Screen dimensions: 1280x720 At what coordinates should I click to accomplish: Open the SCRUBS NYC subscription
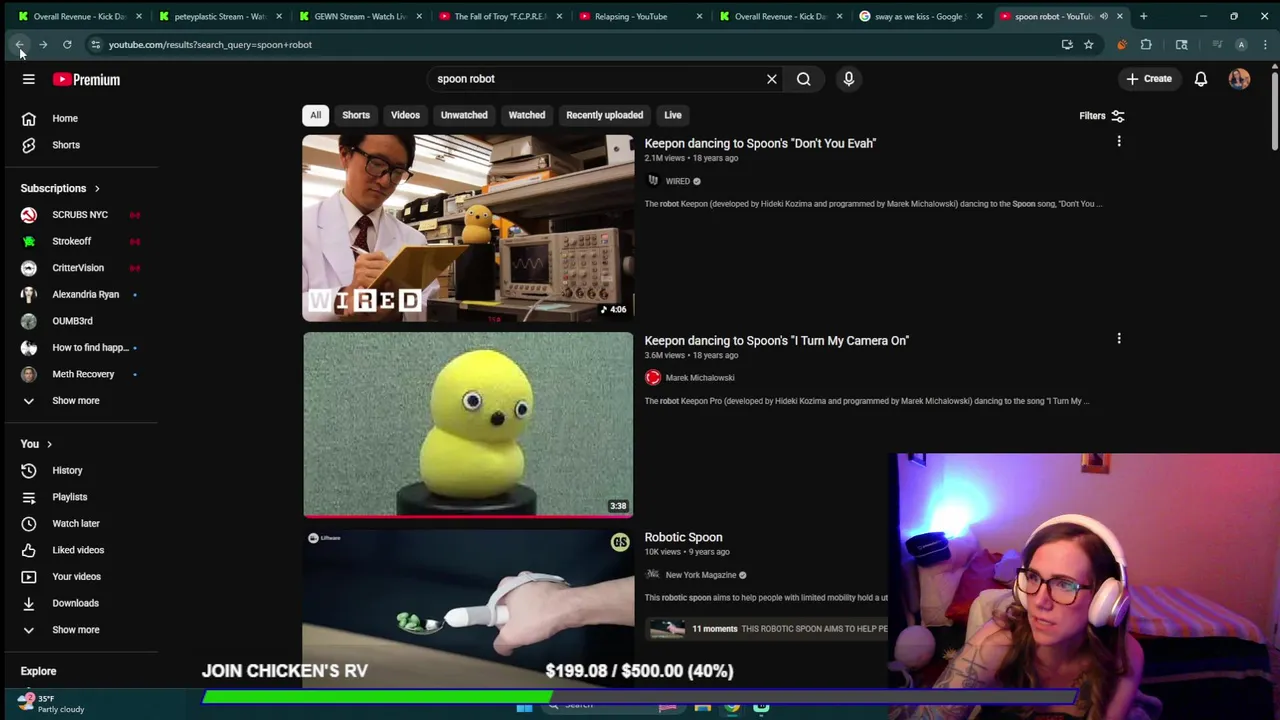coord(80,214)
